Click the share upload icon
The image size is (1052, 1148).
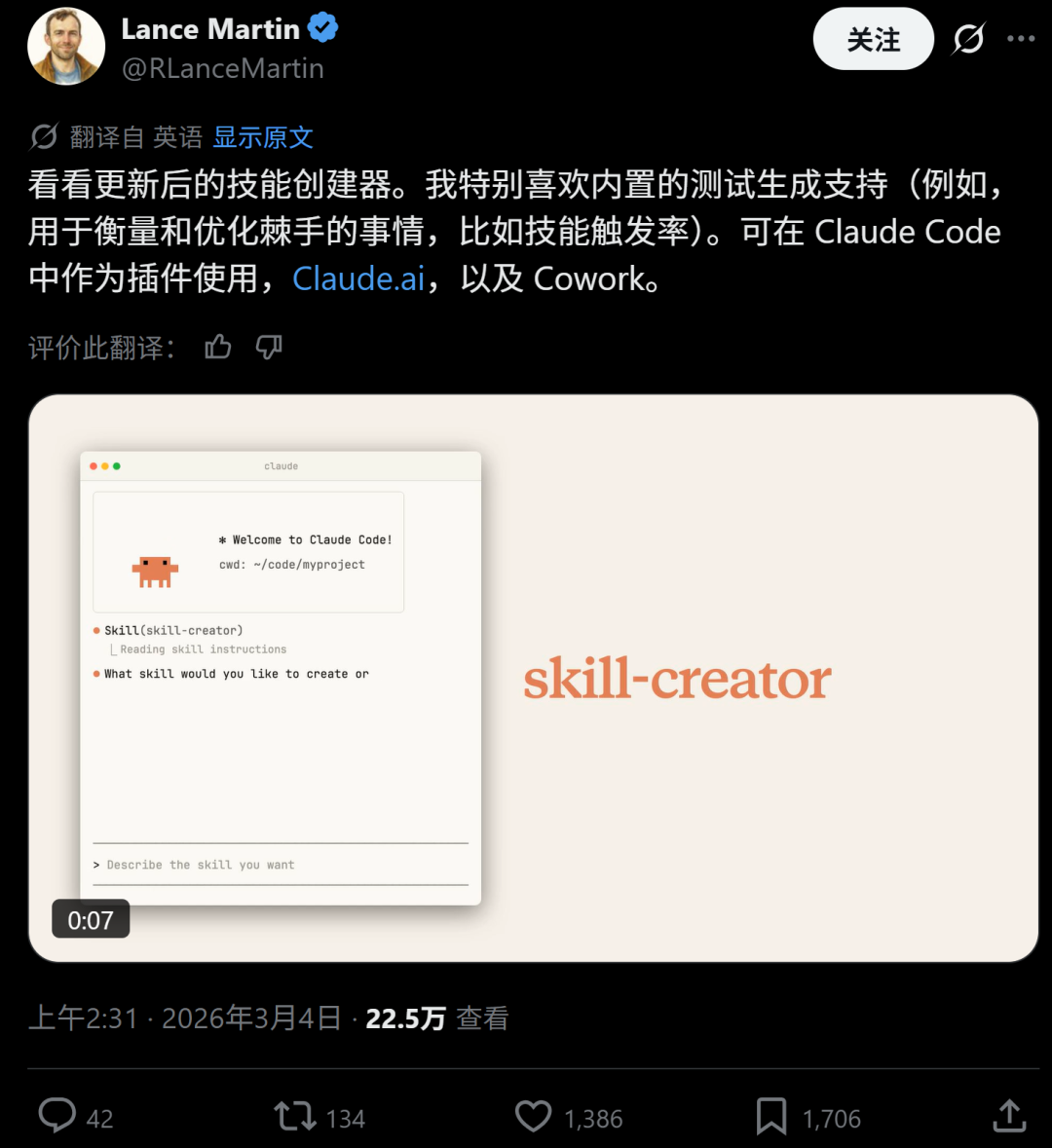1009,1117
